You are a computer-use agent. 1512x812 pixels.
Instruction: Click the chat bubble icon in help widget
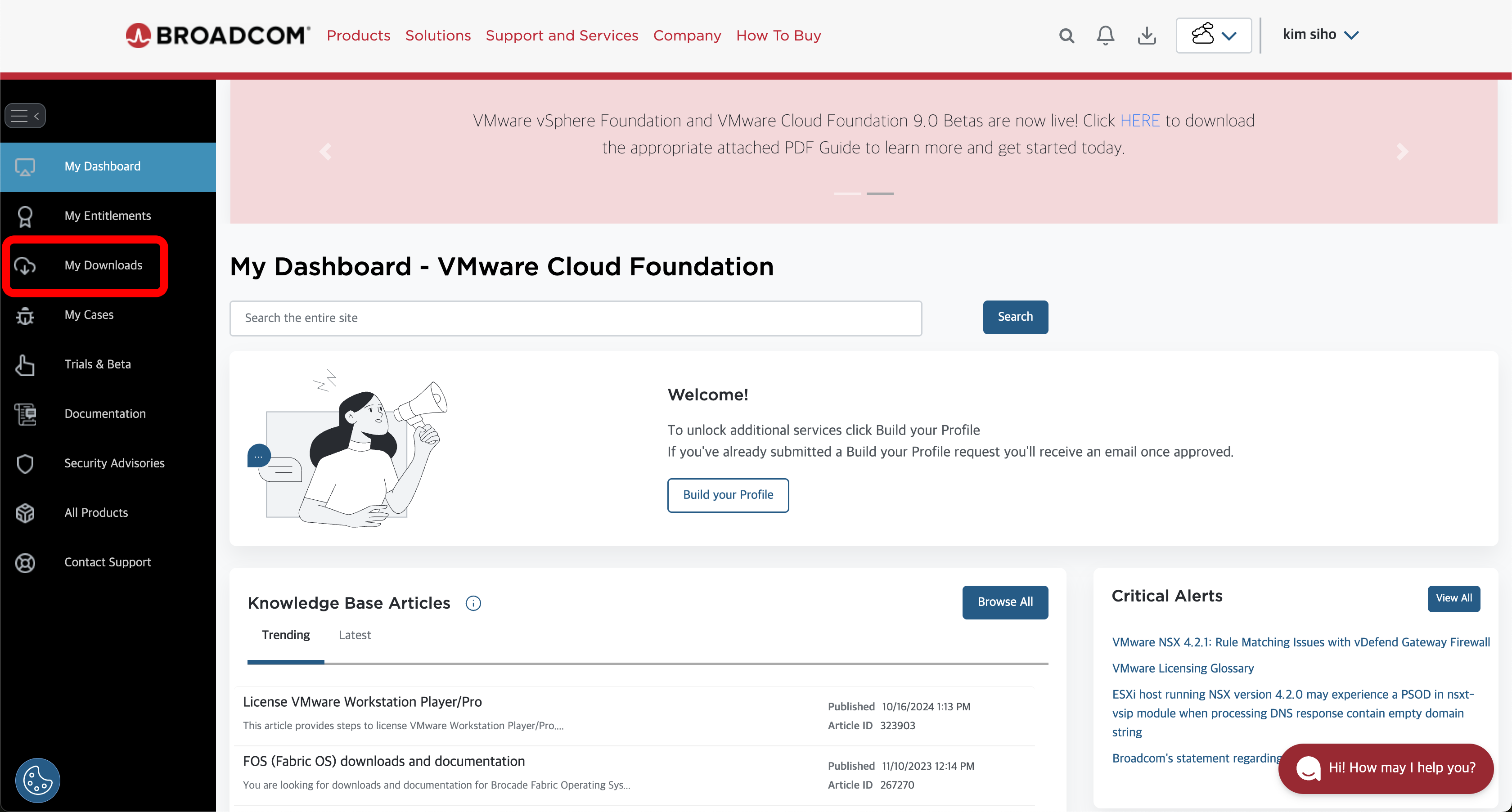pos(1308,768)
